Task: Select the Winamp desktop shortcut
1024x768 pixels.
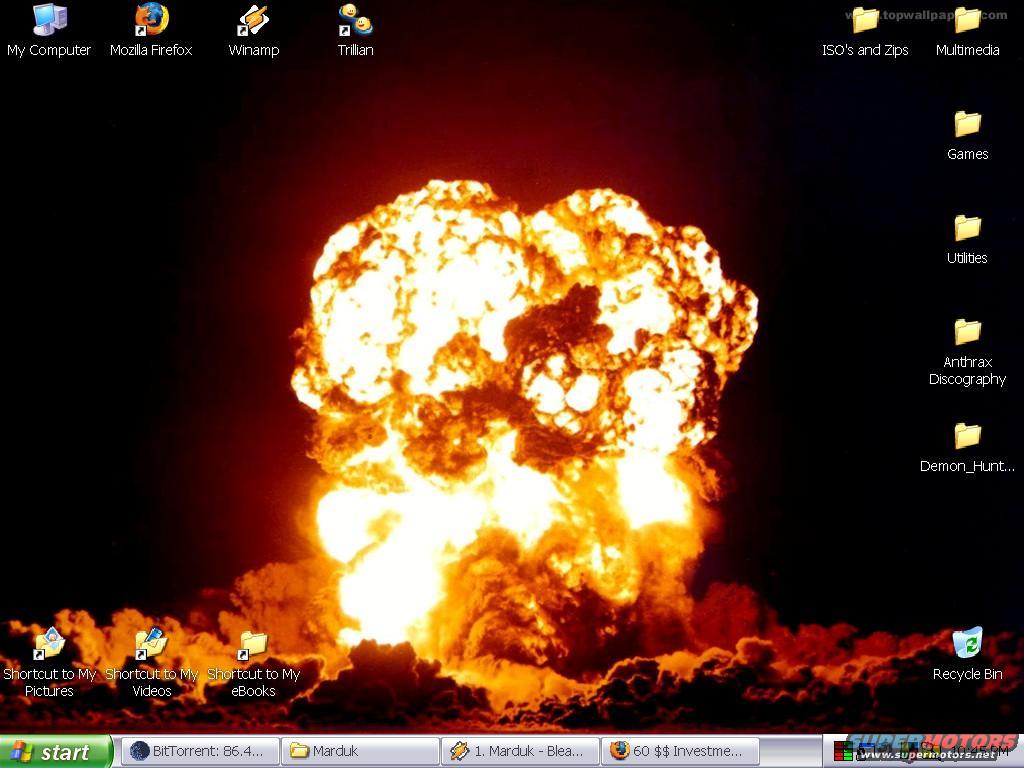Action: coord(253,20)
